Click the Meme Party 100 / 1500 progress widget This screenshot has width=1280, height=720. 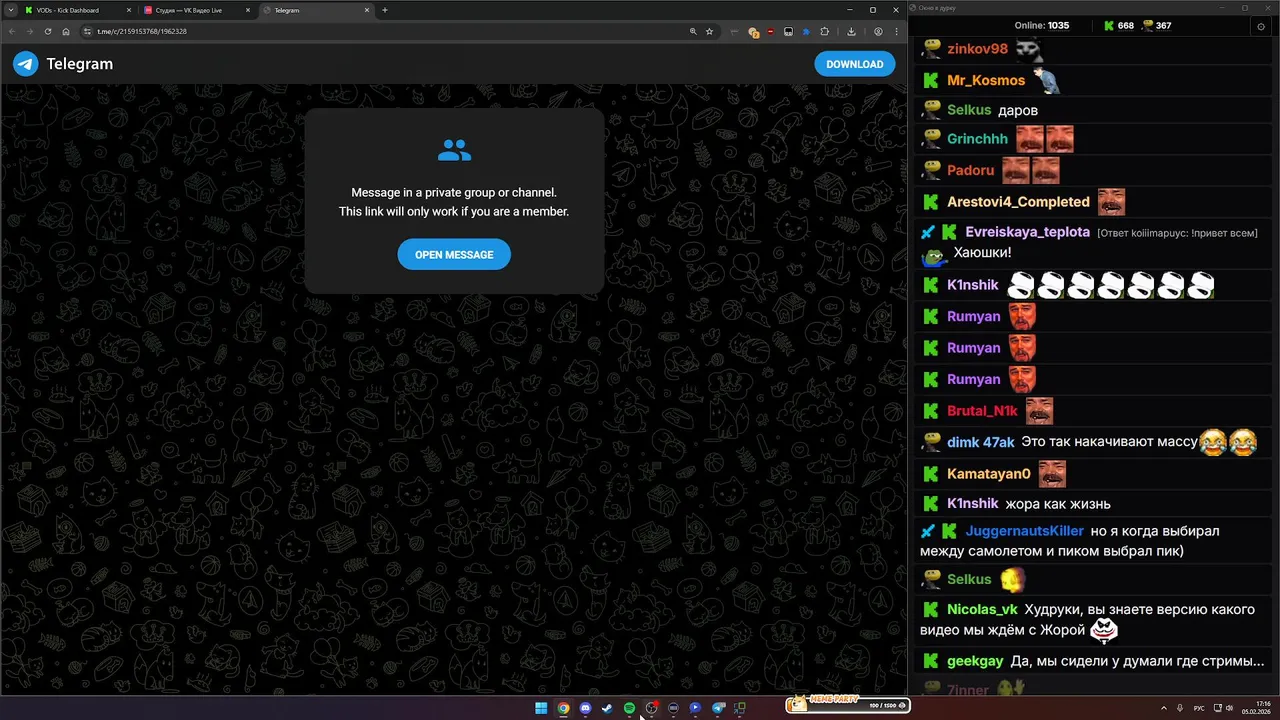848,705
